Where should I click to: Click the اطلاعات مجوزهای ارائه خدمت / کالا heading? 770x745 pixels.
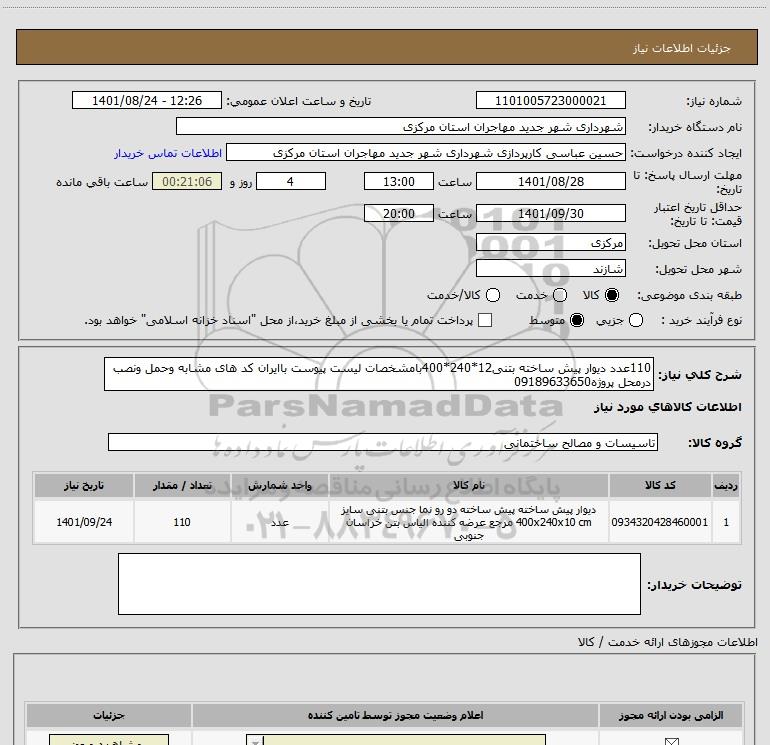667,642
